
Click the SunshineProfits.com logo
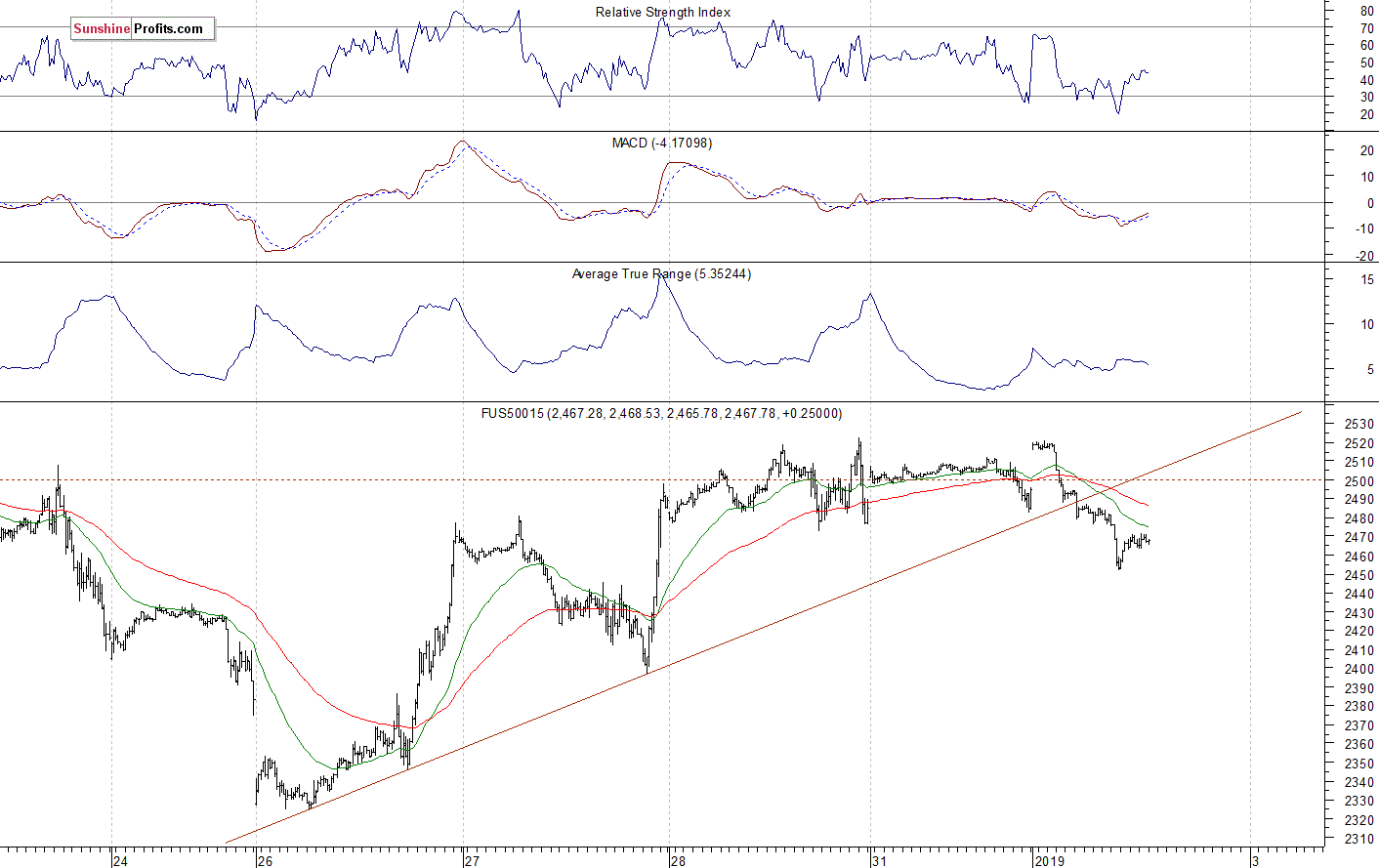point(141,28)
